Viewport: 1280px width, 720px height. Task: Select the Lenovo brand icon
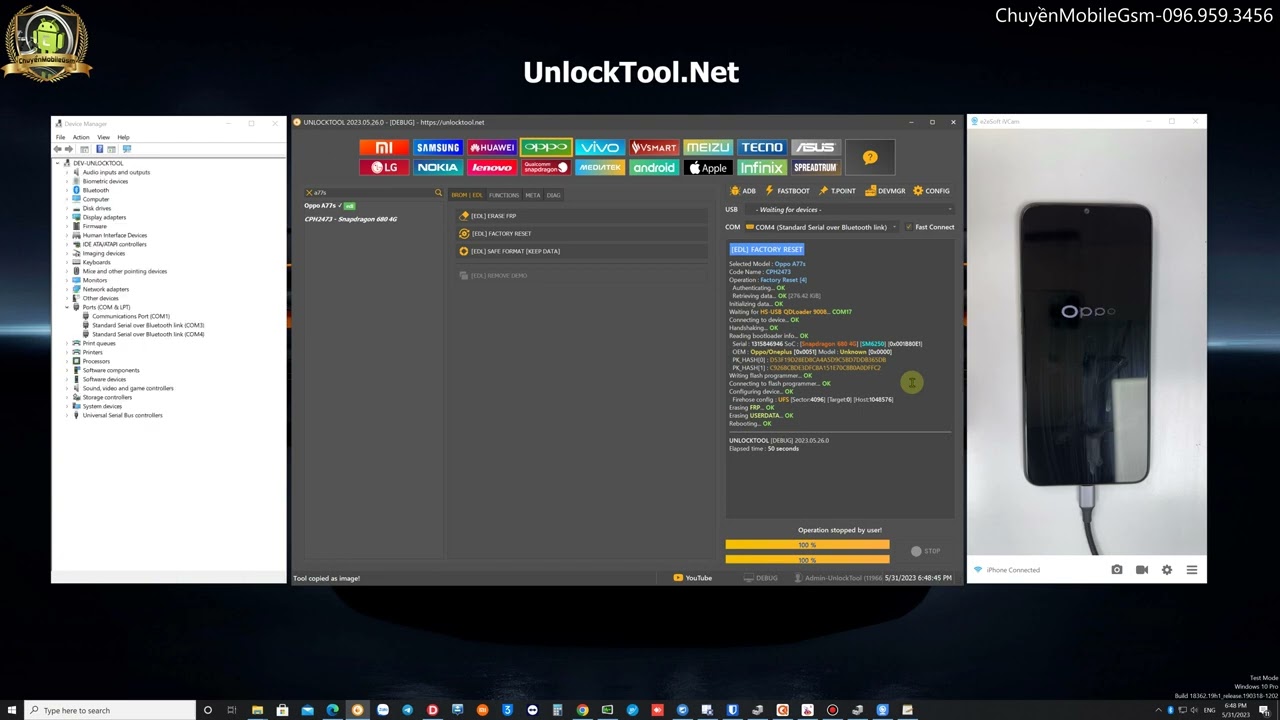click(x=492, y=167)
